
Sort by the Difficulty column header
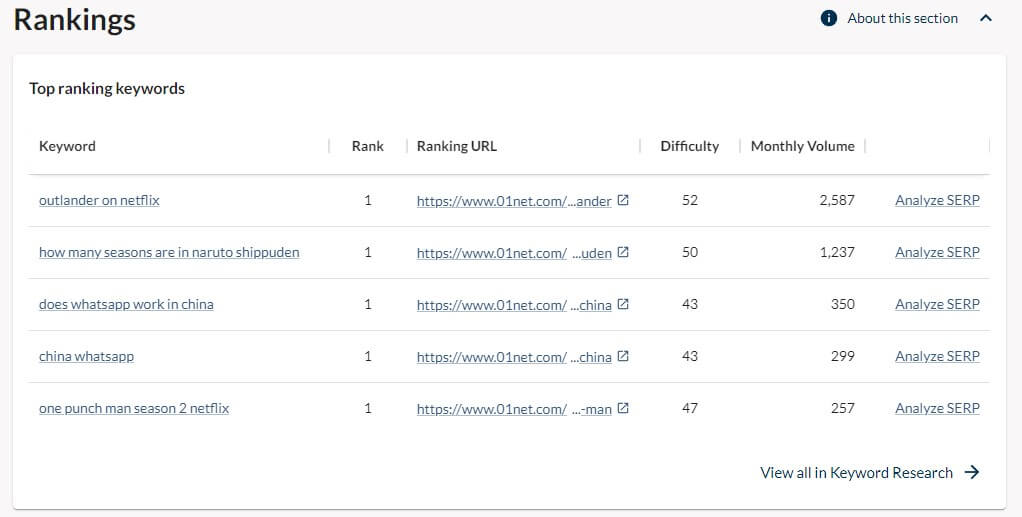click(x=690, y=146)
